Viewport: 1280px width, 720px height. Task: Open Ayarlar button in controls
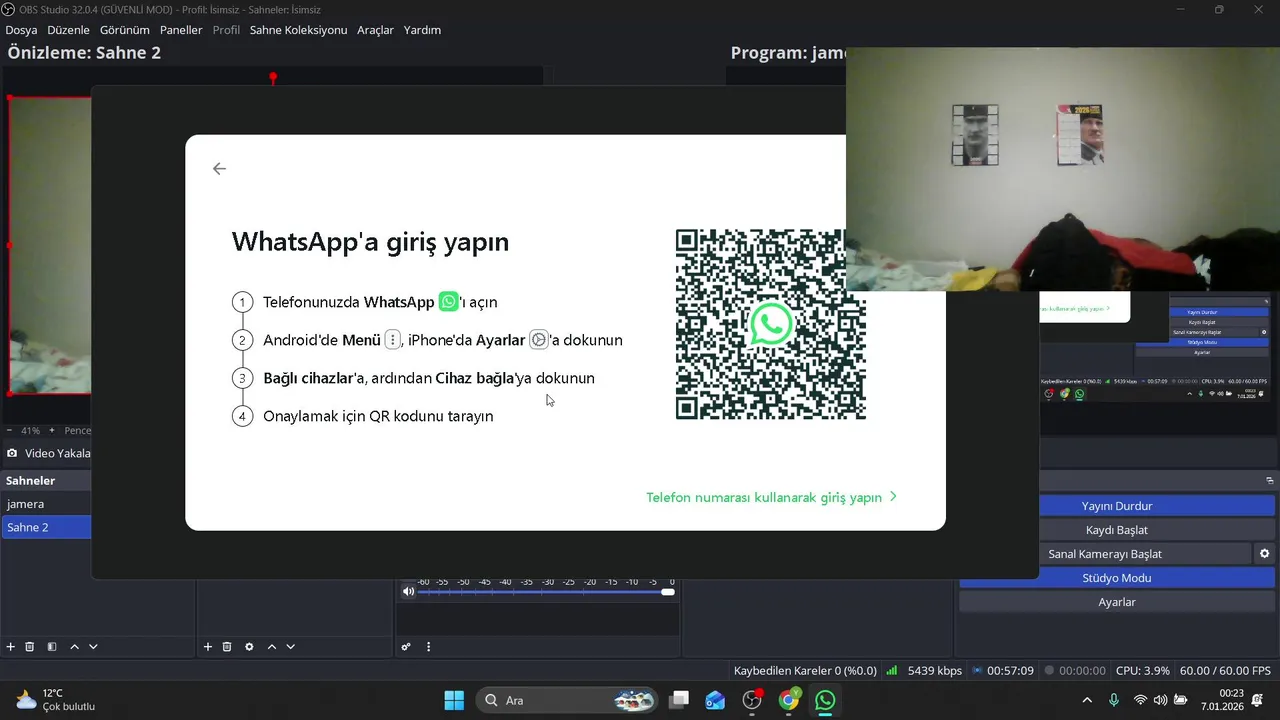coord(1117,602)
